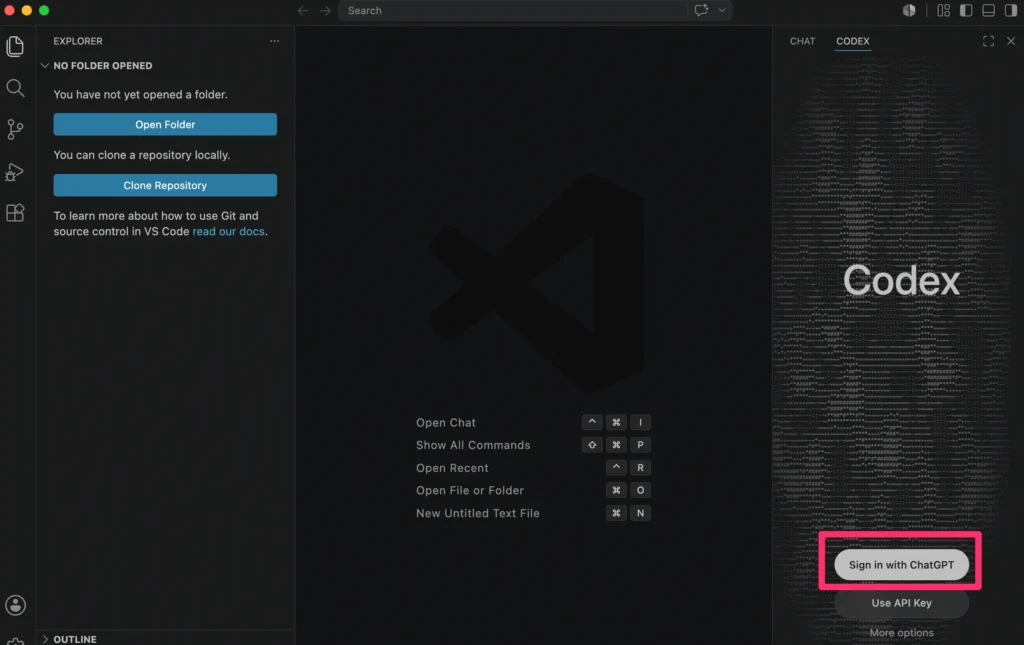
Task: Click the yellow macOS minimize button
Action: pos(27,10)
